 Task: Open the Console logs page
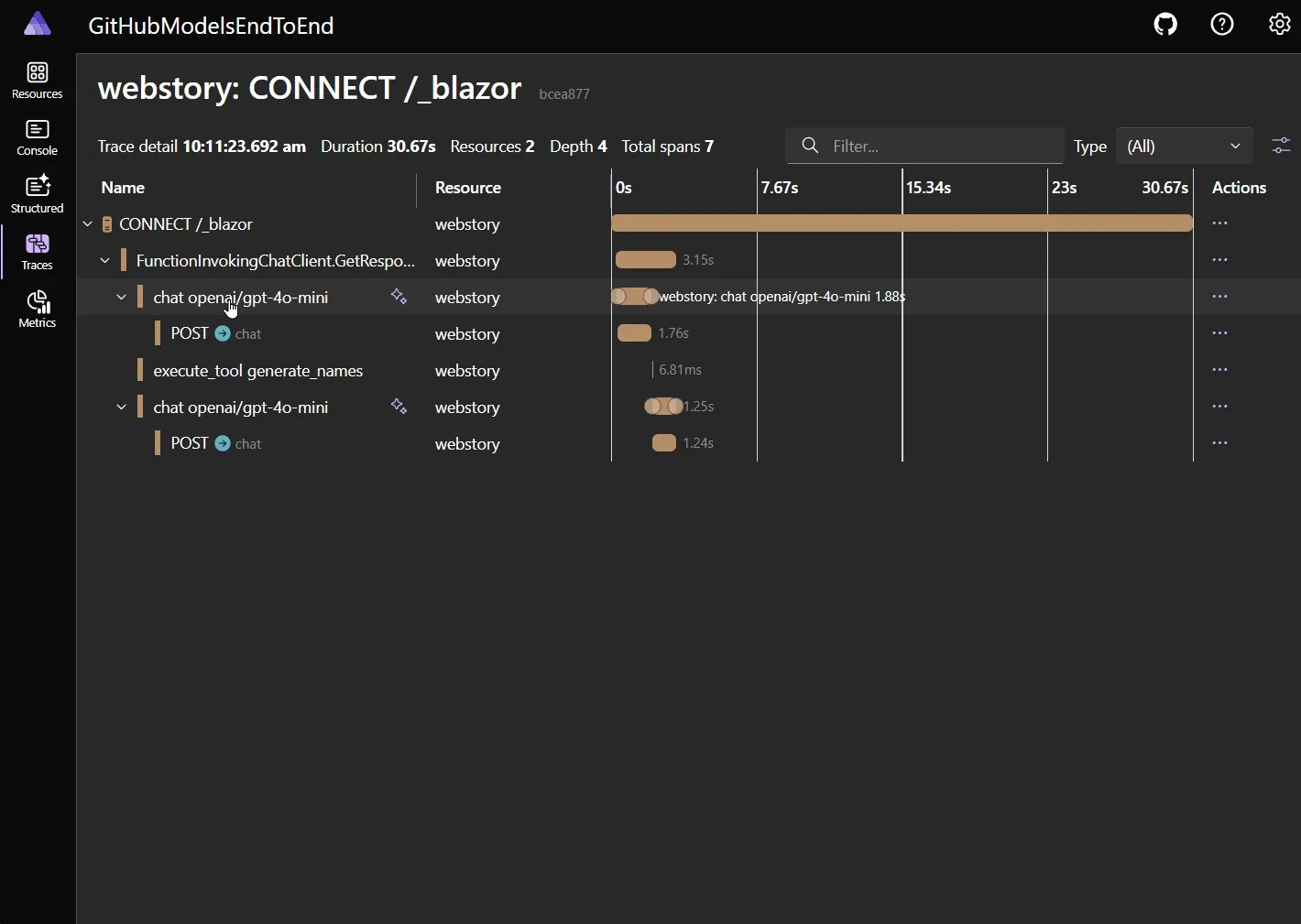pyautogui.click(x=37, y=137)
